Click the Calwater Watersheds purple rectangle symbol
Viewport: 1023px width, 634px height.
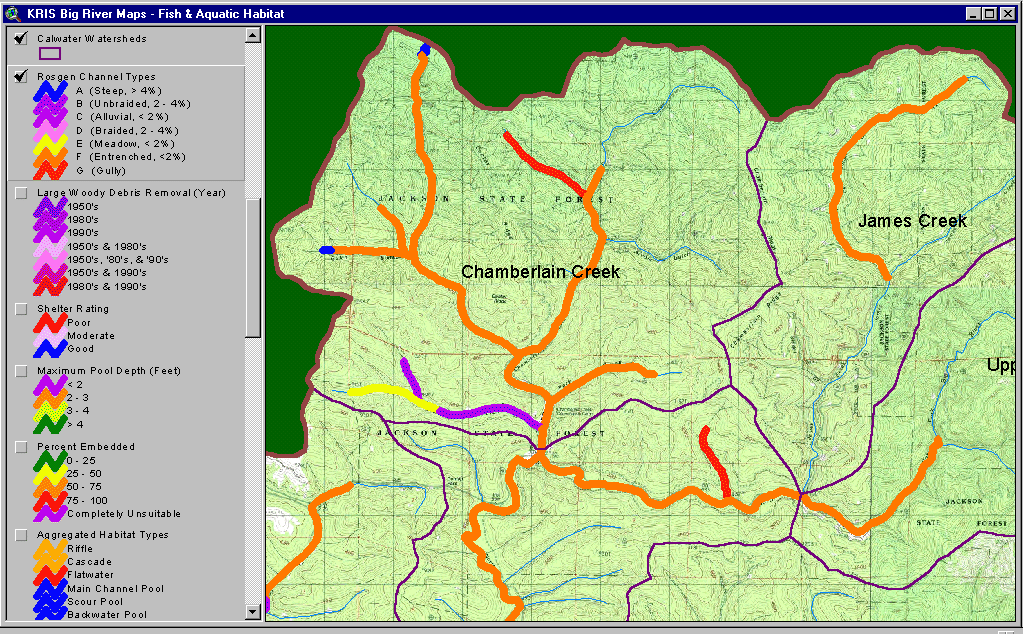tap(50, 53)
